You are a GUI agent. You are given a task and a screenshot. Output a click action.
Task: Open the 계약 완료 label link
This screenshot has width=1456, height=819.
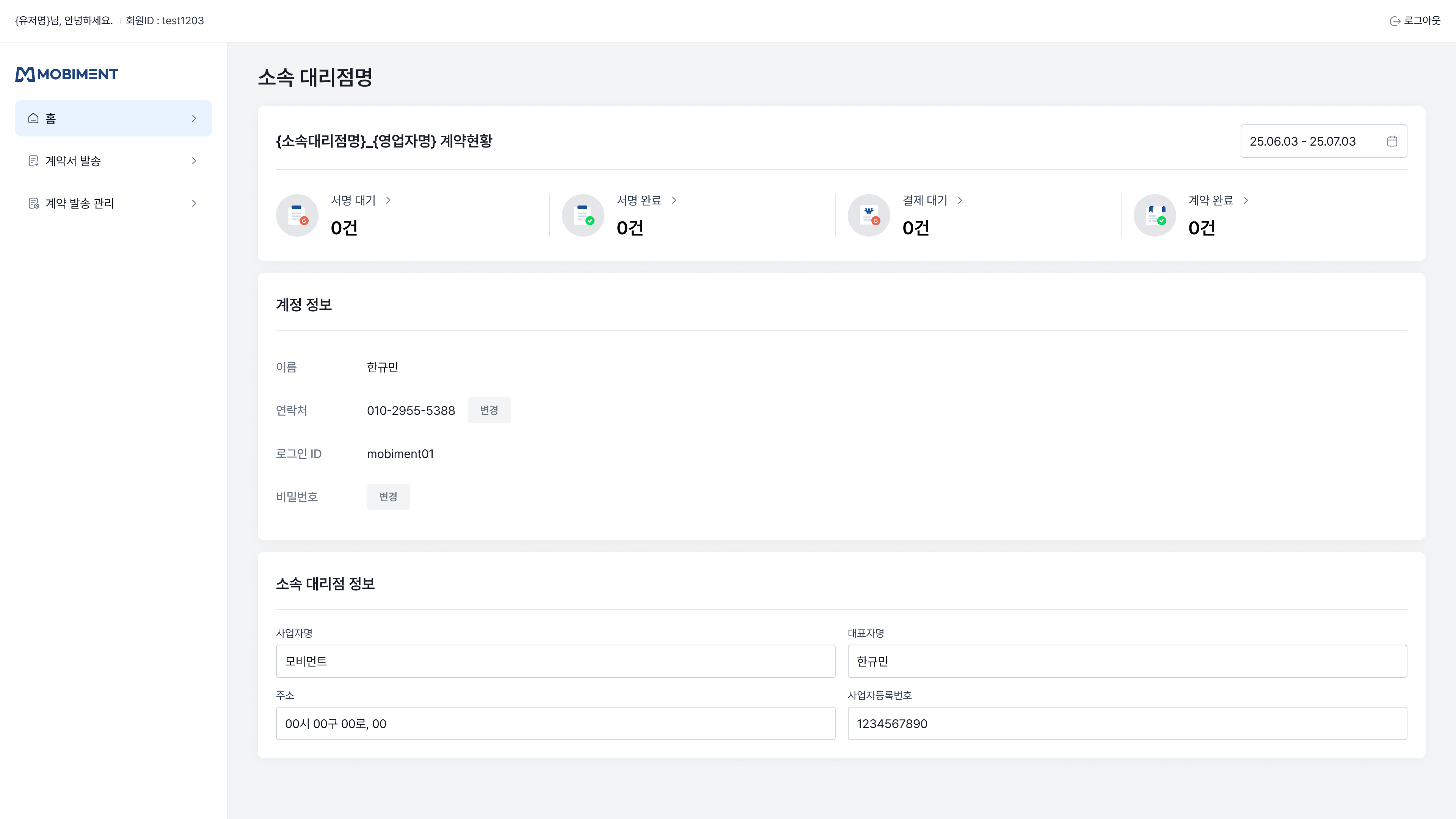[1211, 200]
